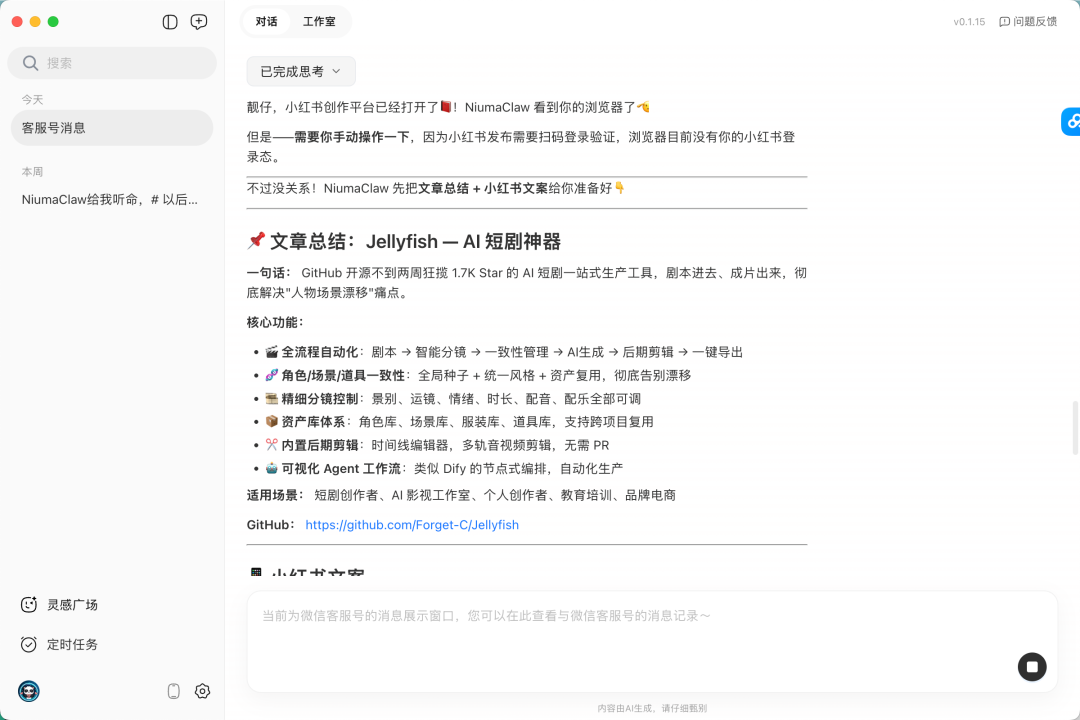
Task: Focus the 搜索 search field
Action: 112,63
